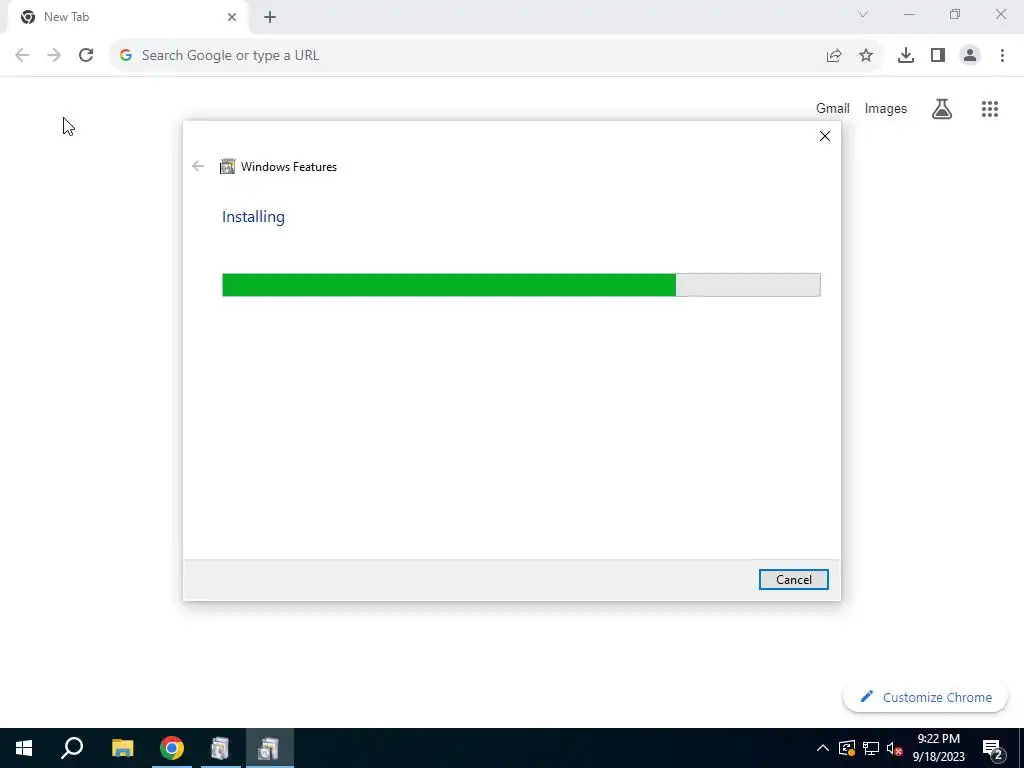Restore down the Chrome window

(955, 14)
